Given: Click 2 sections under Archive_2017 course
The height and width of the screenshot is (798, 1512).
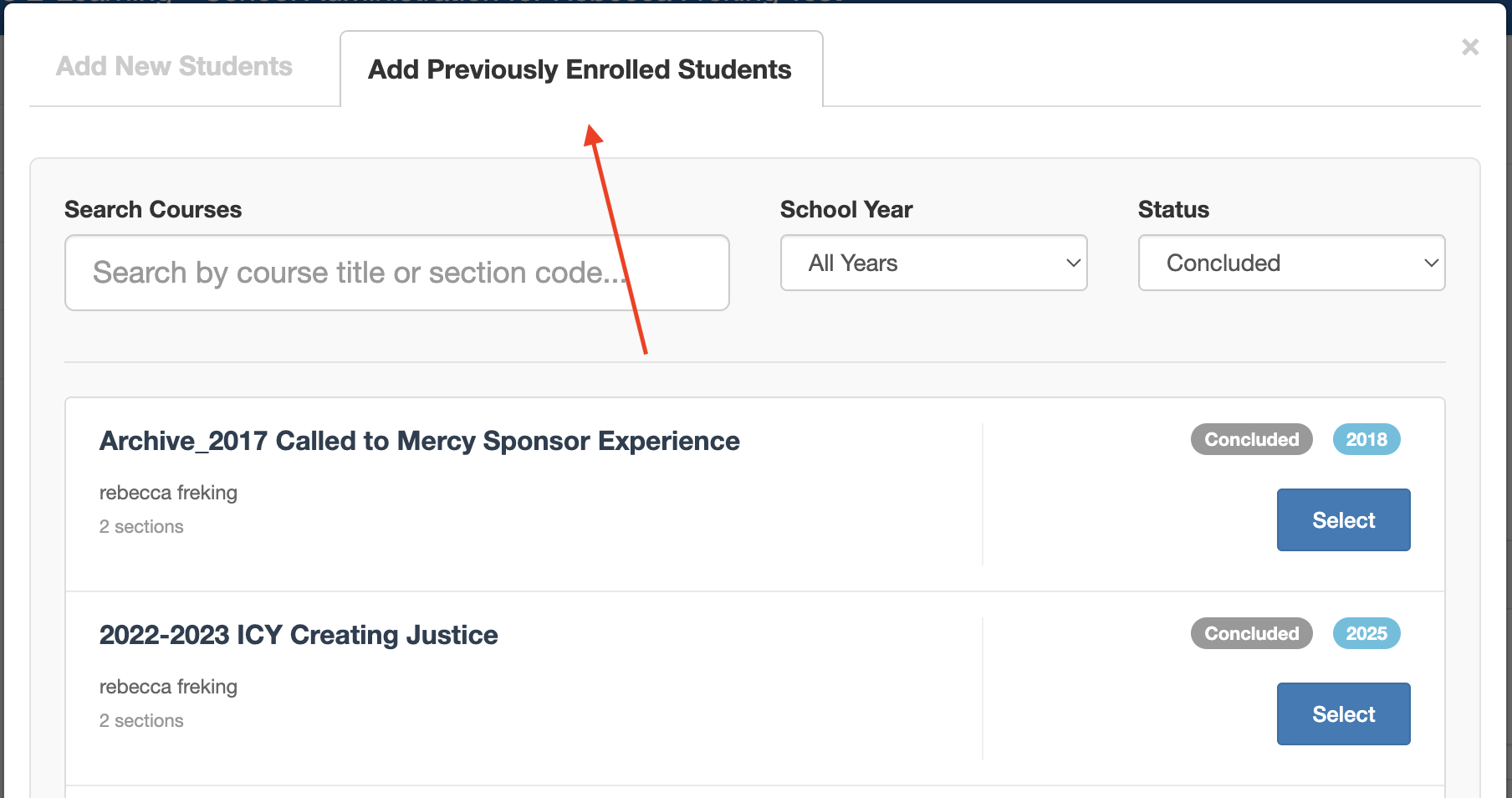Looking at the screenshot, I should coord(140,526).
